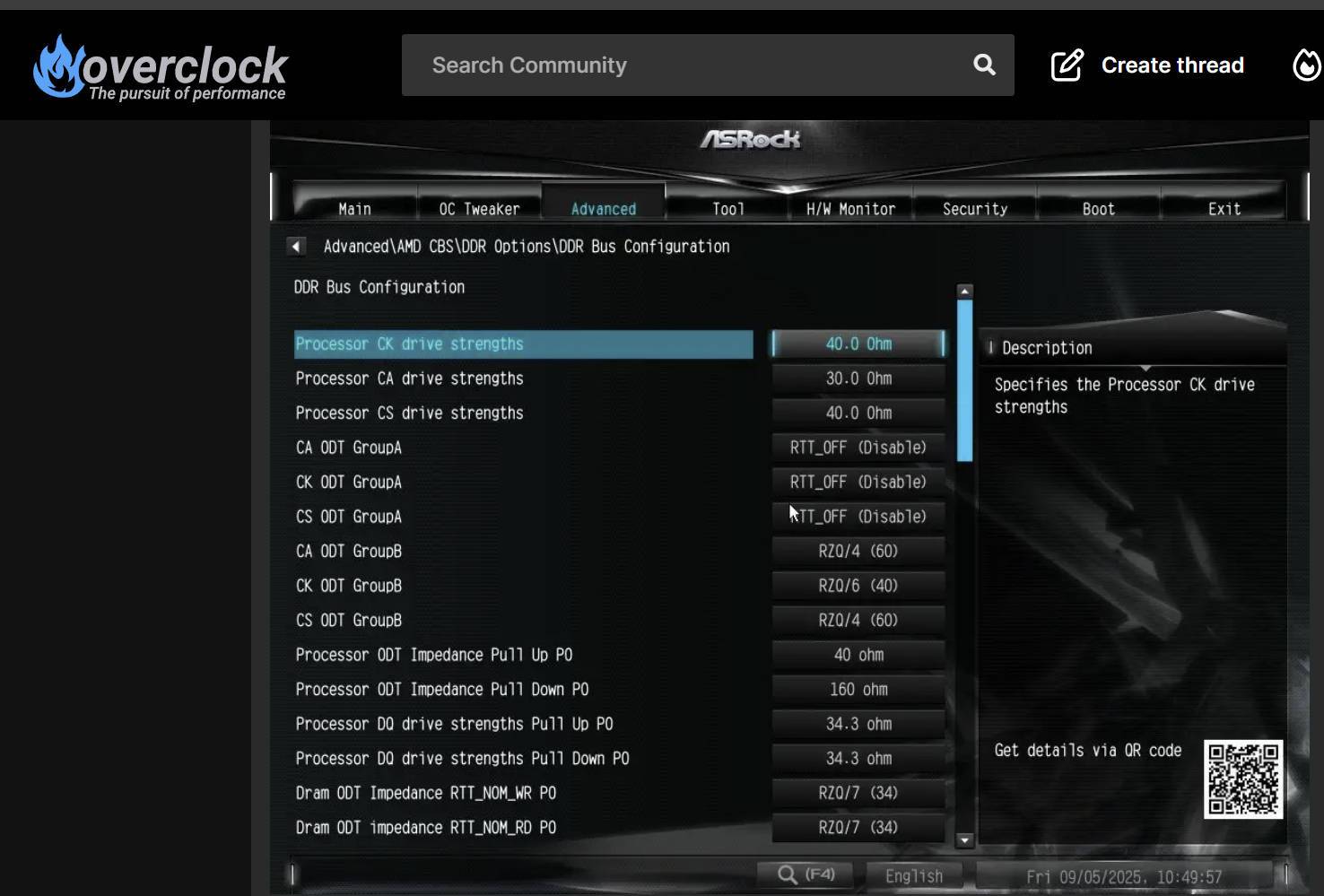Click the F4 search magnifier at the bottom
Image resolution: width=1324 pixels, height=896 pixels.
(788, 873)
